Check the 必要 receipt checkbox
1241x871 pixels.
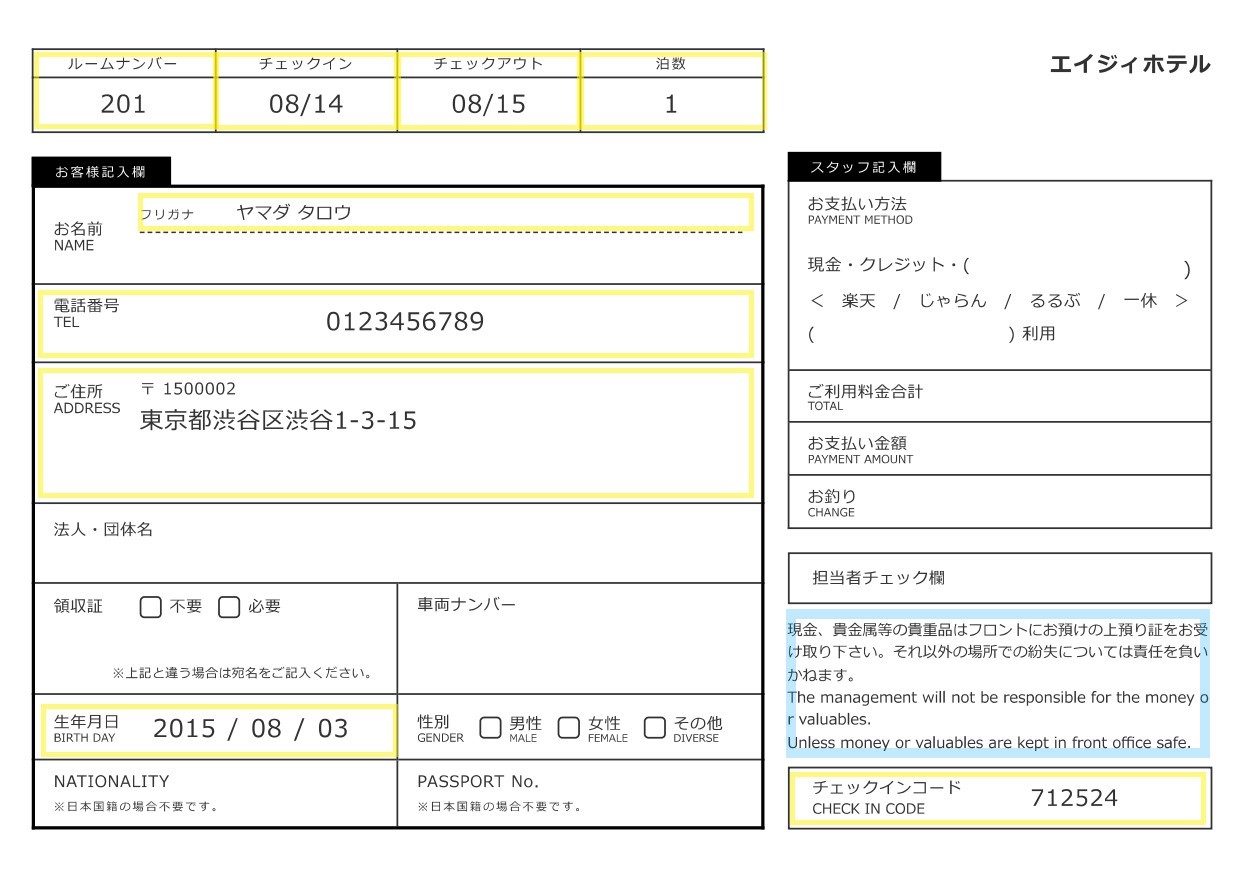228,607
